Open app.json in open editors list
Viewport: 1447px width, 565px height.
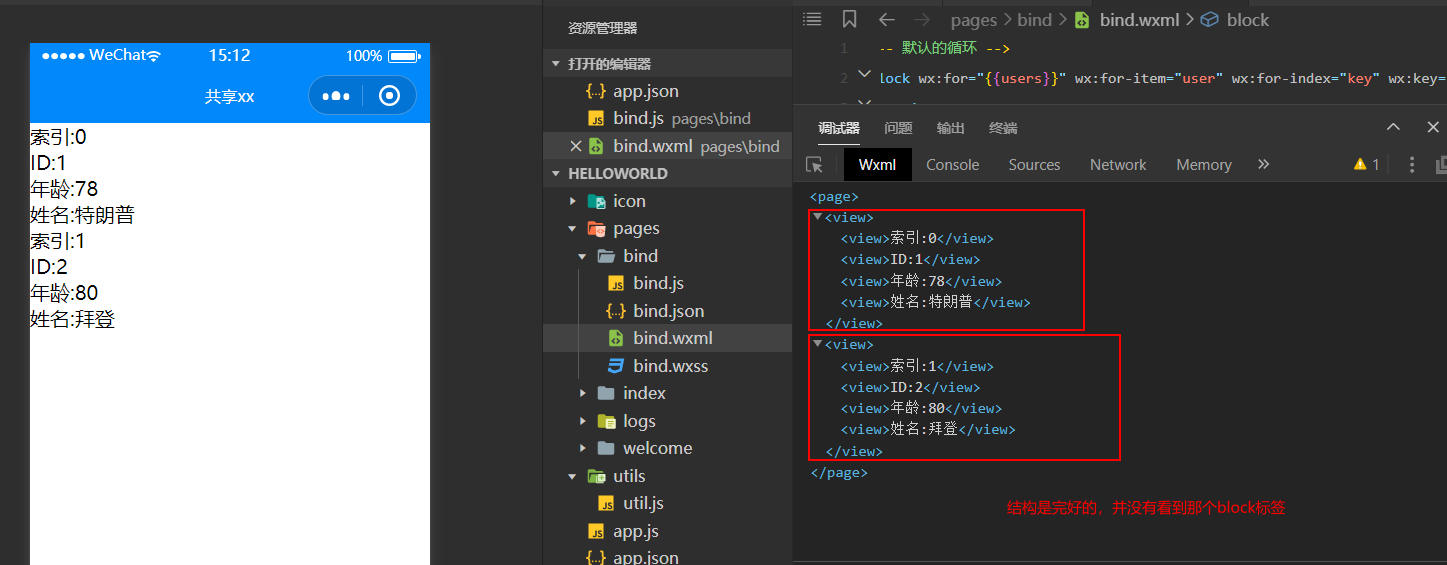[x=667, y=91]
